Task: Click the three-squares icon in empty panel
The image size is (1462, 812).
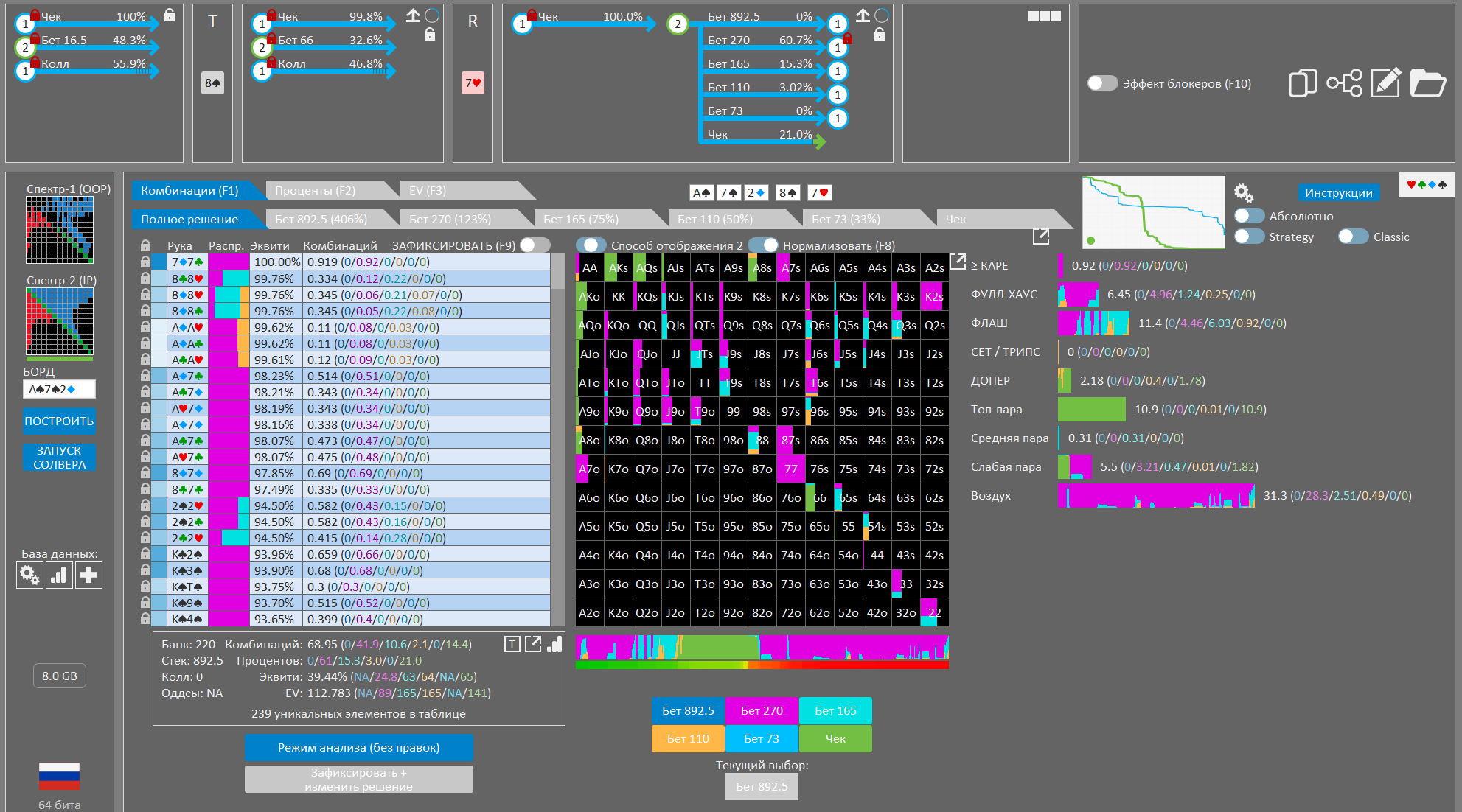Action: [1045, 16]
